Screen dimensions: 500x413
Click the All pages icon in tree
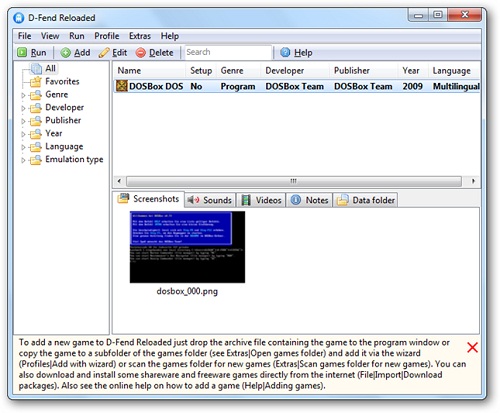click(36, 69)
